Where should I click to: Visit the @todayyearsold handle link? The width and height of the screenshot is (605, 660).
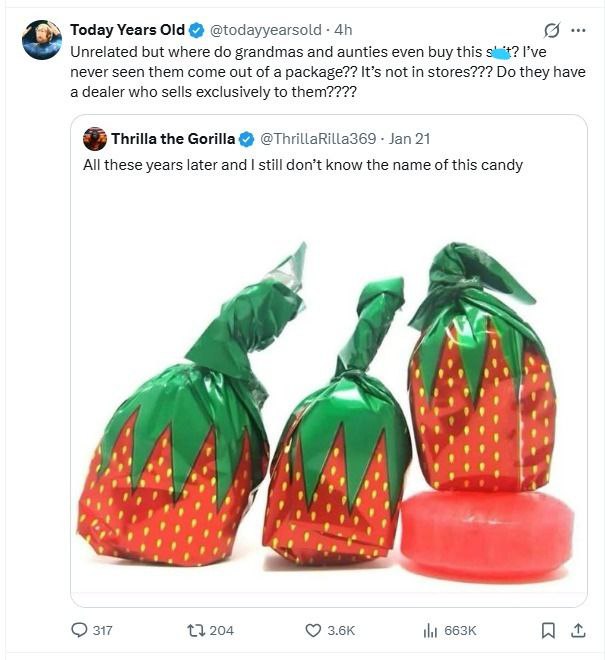pos(263,30)
